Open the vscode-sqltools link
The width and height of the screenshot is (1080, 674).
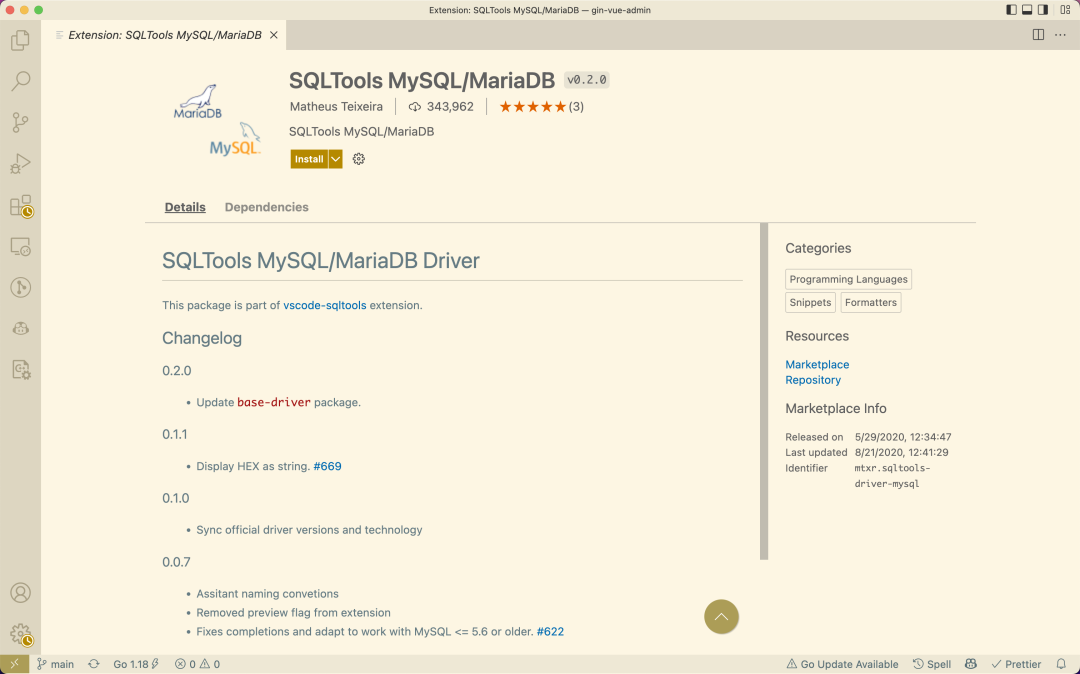[324, 305]
